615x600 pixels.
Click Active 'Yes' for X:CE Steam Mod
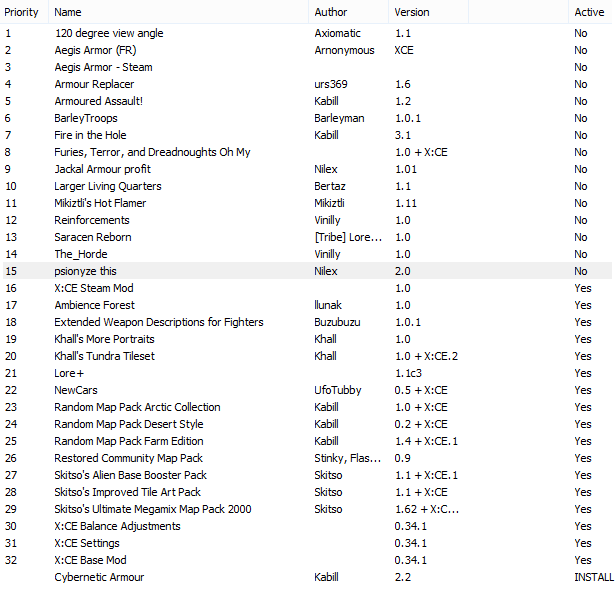(x=583, y=288)
